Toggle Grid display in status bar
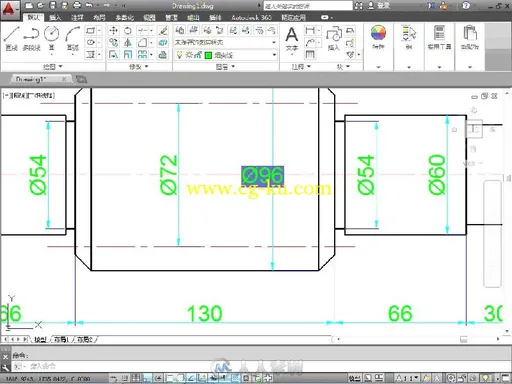Screen dimensions: 512x384 click(135, 378)
